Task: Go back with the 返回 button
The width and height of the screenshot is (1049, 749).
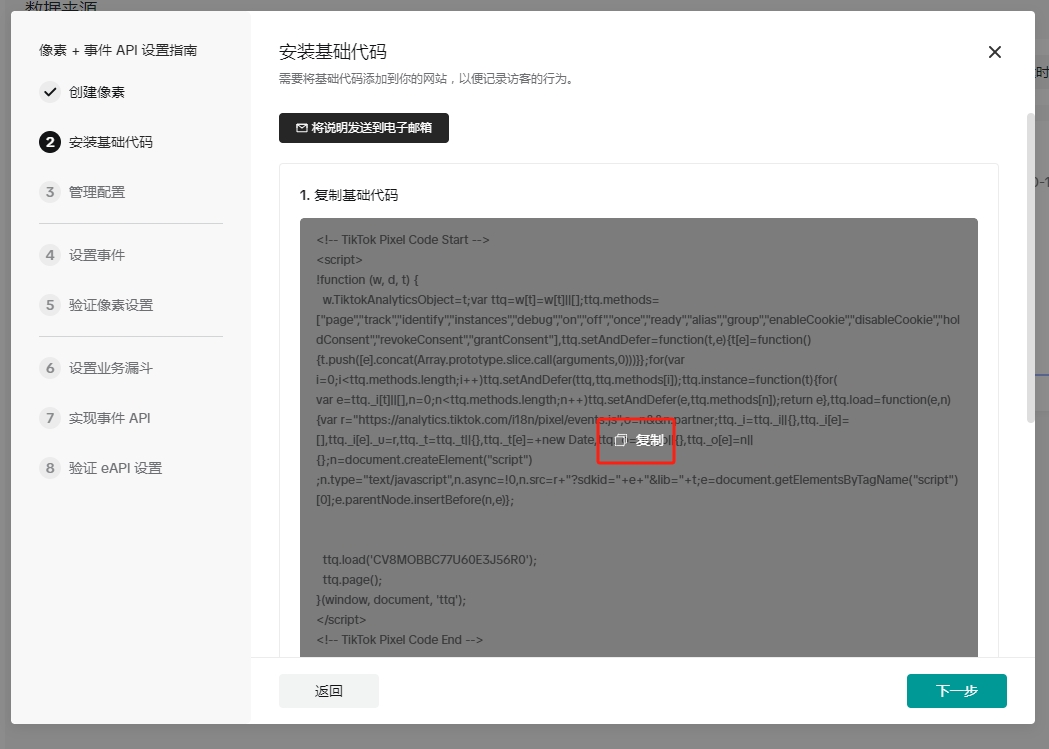Action: coord(328,691)
